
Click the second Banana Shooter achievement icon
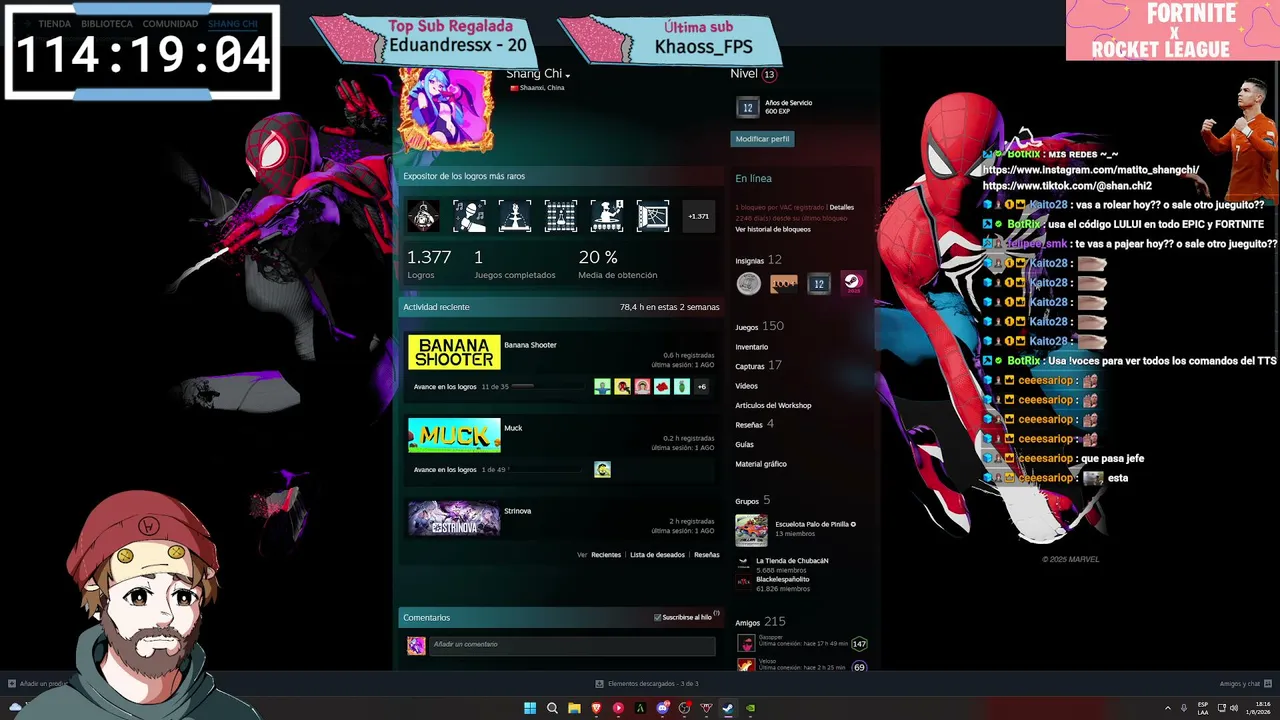[622, 386]
